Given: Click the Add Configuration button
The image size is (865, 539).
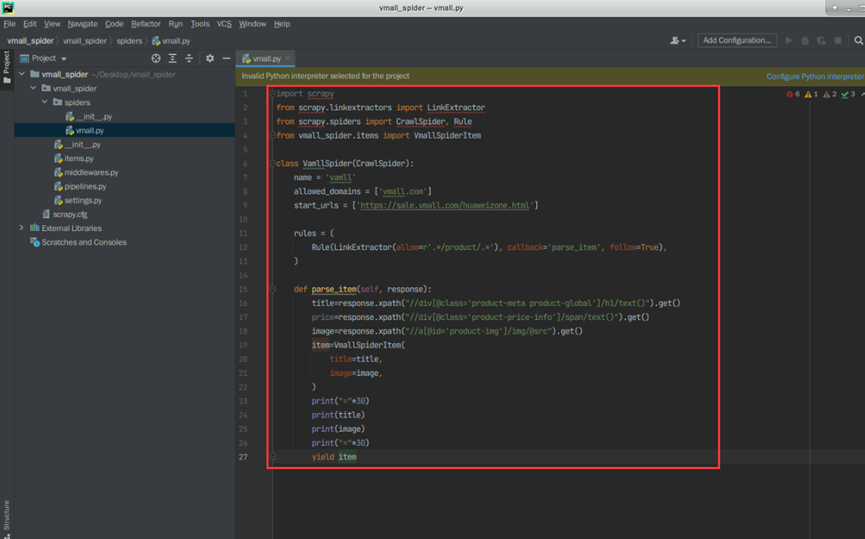Looking at the screenshot, I should tap(737, 41).
